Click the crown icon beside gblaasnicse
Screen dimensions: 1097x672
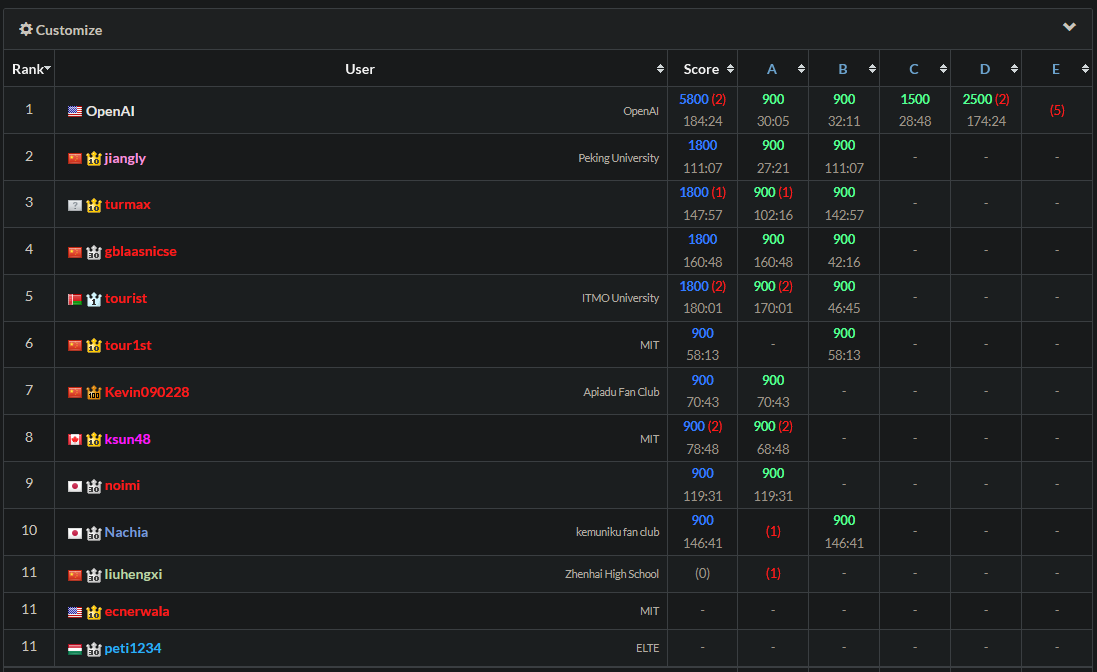coord(94,252)
